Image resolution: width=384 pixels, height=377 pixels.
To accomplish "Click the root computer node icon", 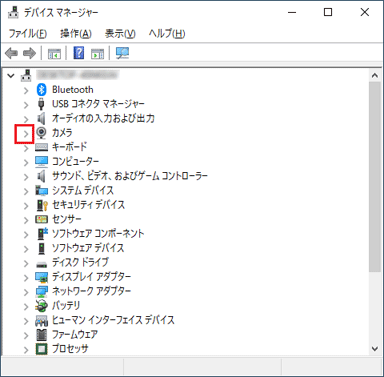I will pos(26,75).
